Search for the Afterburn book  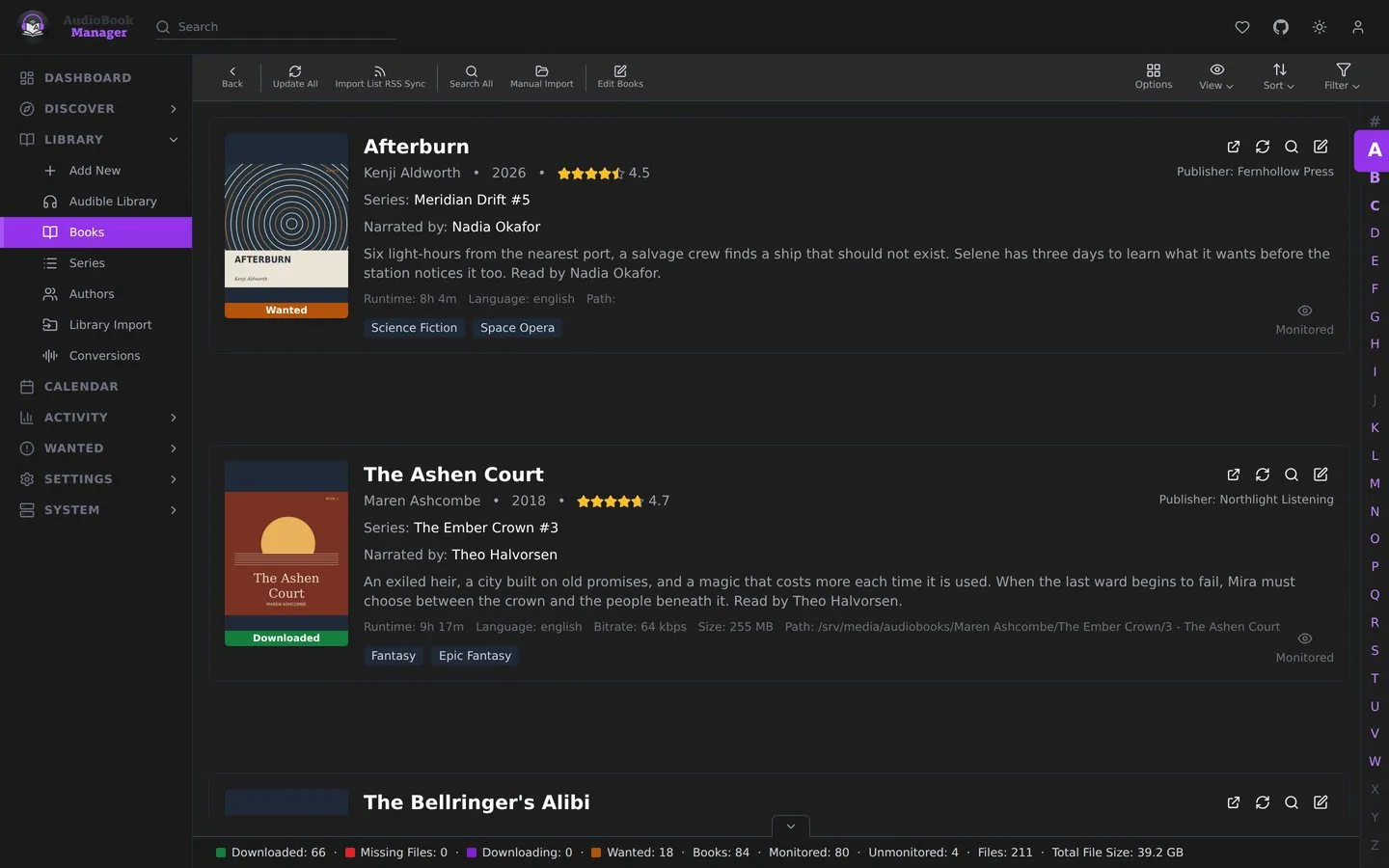point(1292,147)
